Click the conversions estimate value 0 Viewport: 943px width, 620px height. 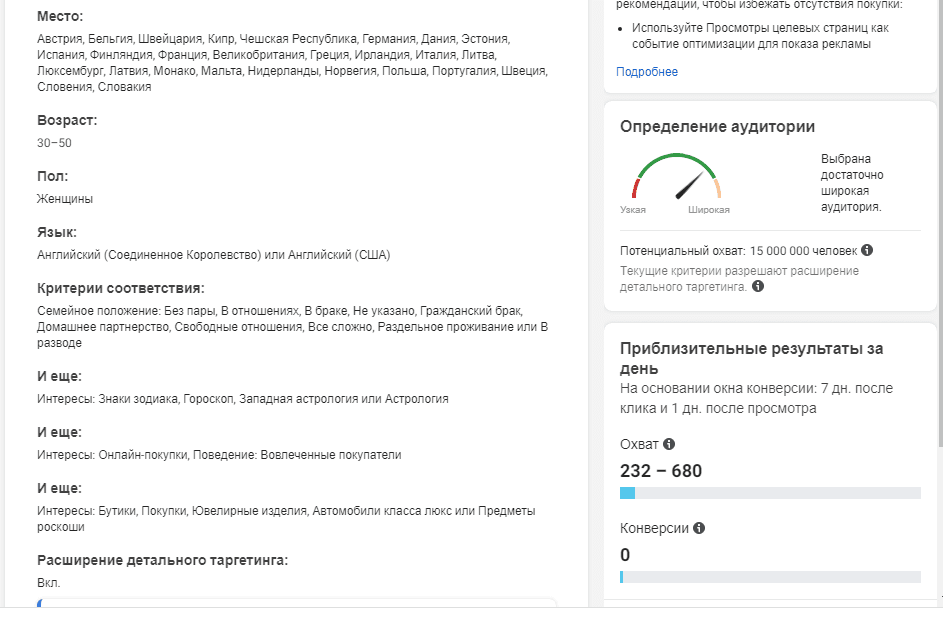point(625,555)
